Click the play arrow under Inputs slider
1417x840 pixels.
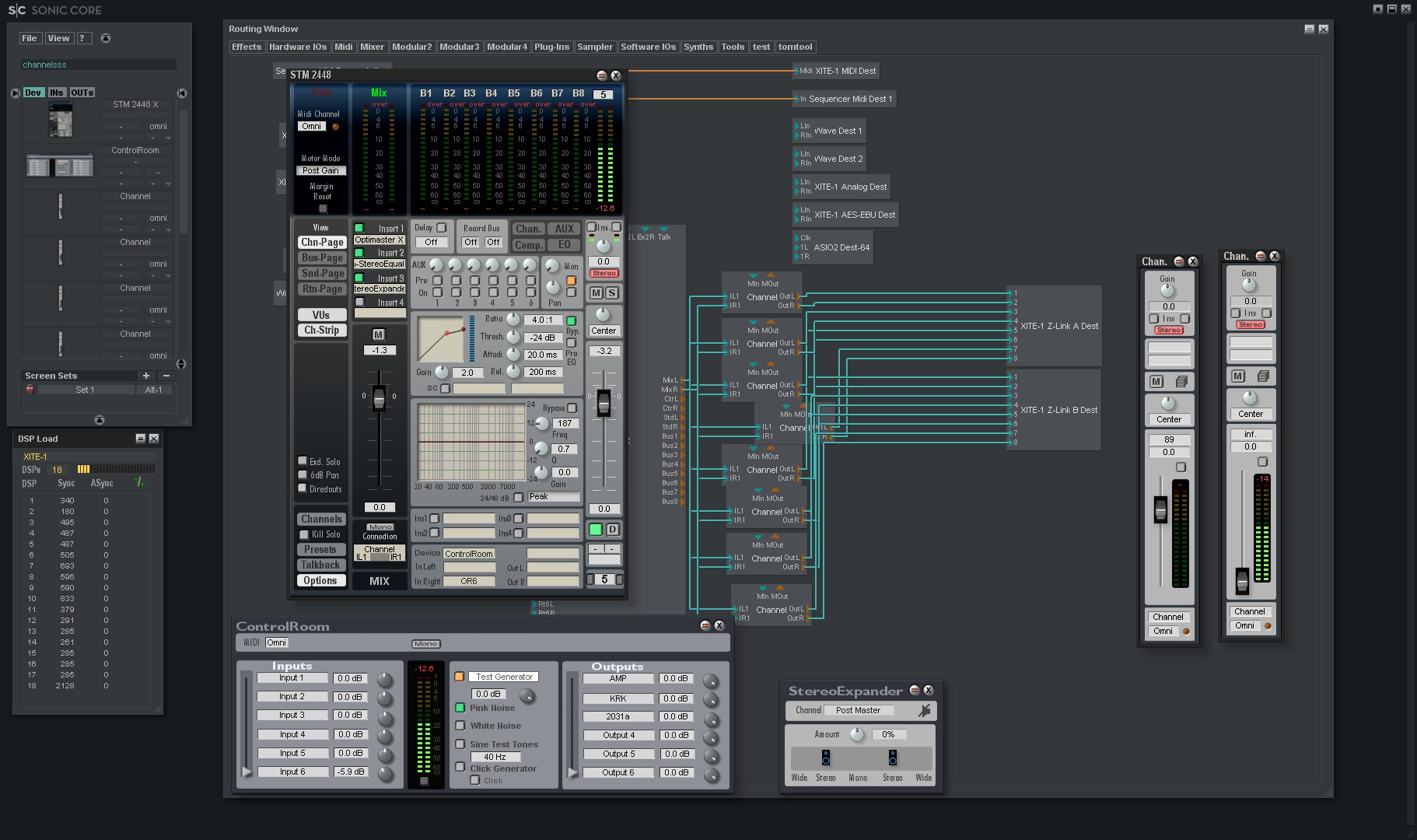[x=247, y=772]
